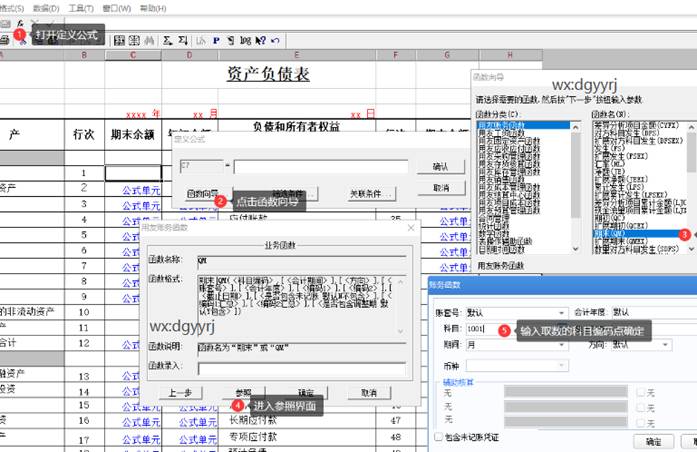
Task: Click 公式单元 in column D row 17
Action: [198, 439]
